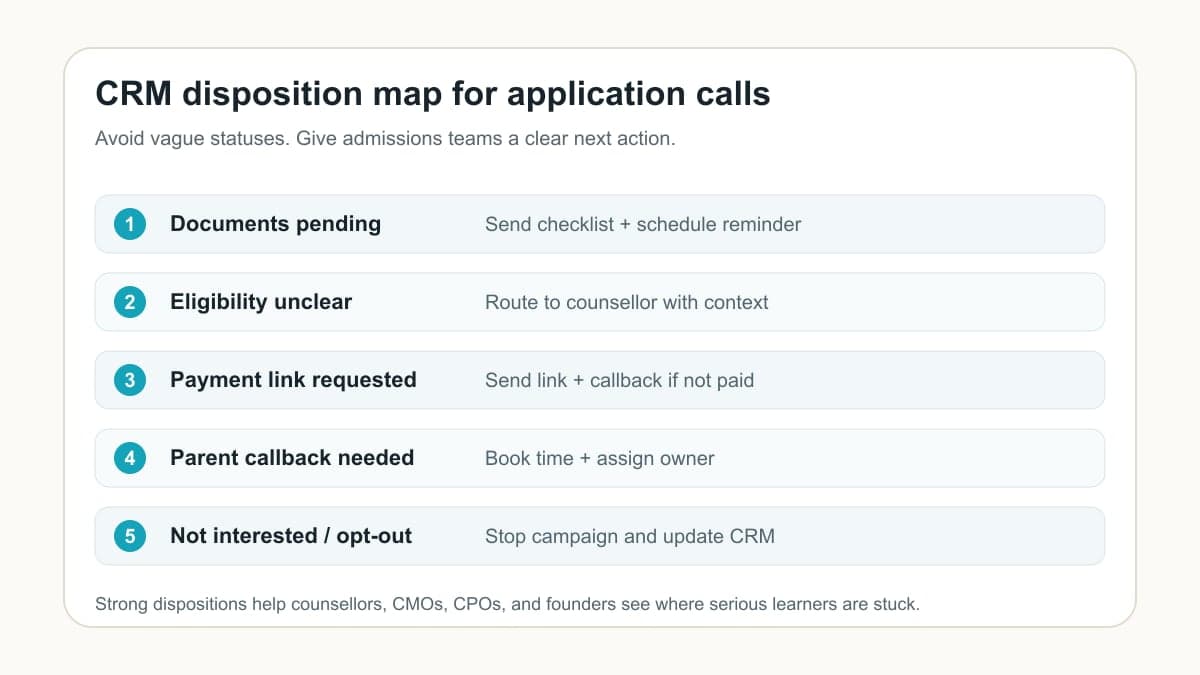1200x675 pixels.
Task: Click 'Route to counsellor with context' text
Action: click(627, 302)
